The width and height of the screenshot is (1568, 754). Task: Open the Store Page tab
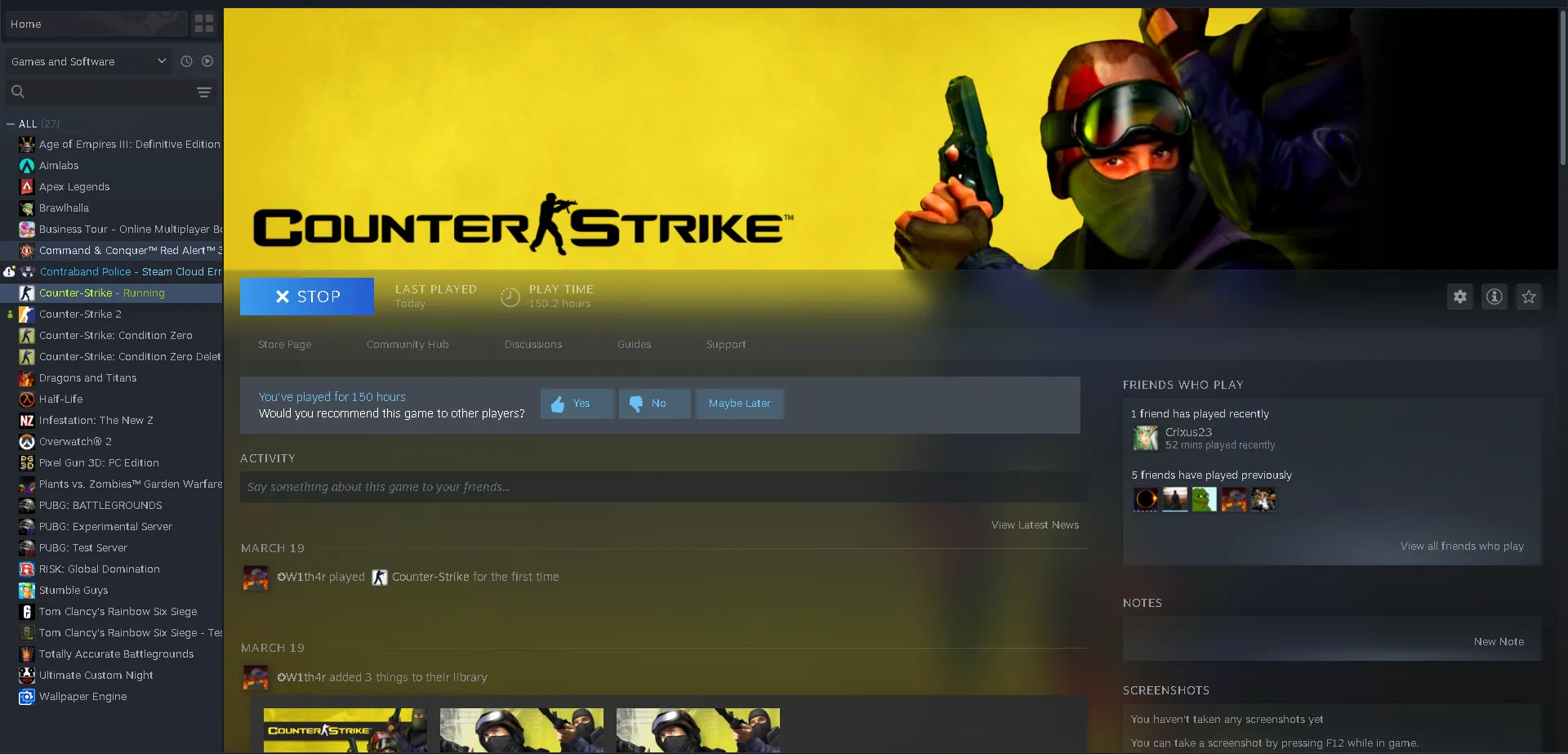[x=284, y=345]
